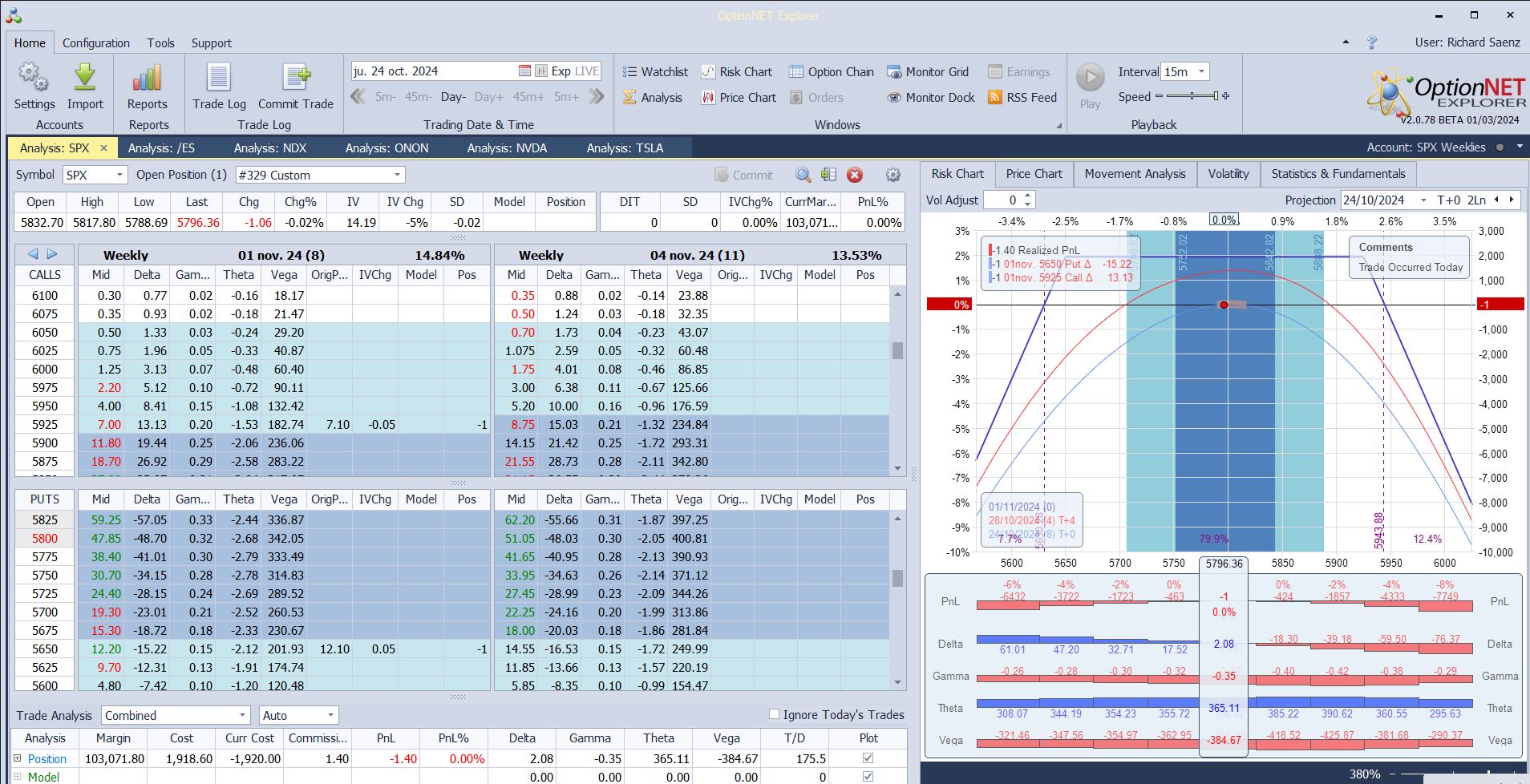Open the Price Chart window from the ribbon
The height and width of the screenshot is (784, 1530).
pos(739,97)
